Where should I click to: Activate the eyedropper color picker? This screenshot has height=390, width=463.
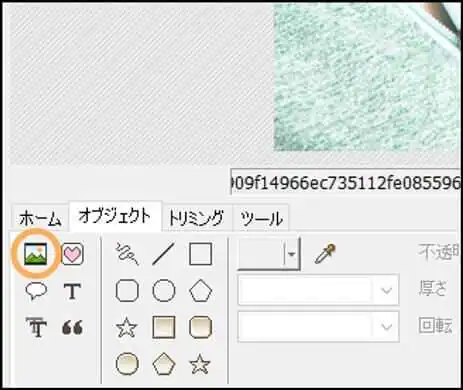pyautogui.click(x=325, y=254)
